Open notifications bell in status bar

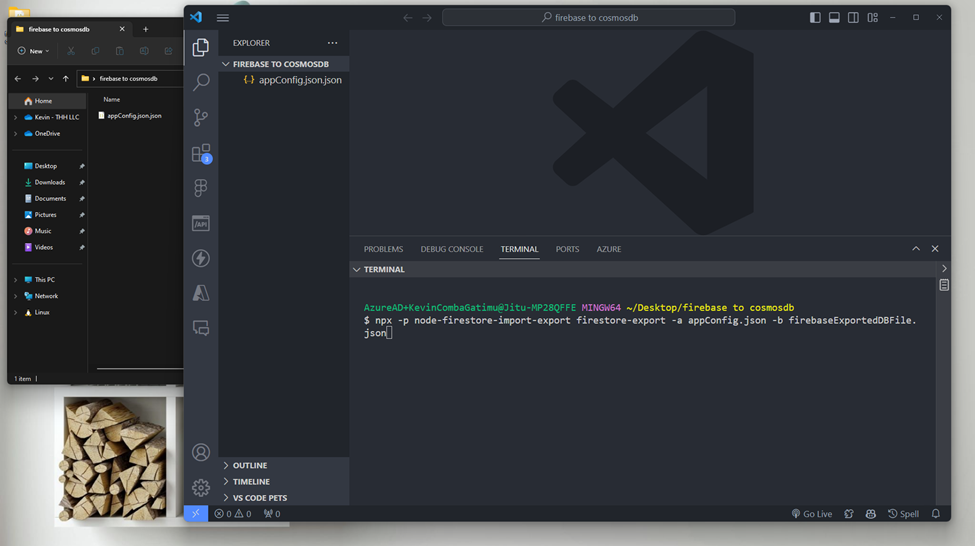coord(936,514)
